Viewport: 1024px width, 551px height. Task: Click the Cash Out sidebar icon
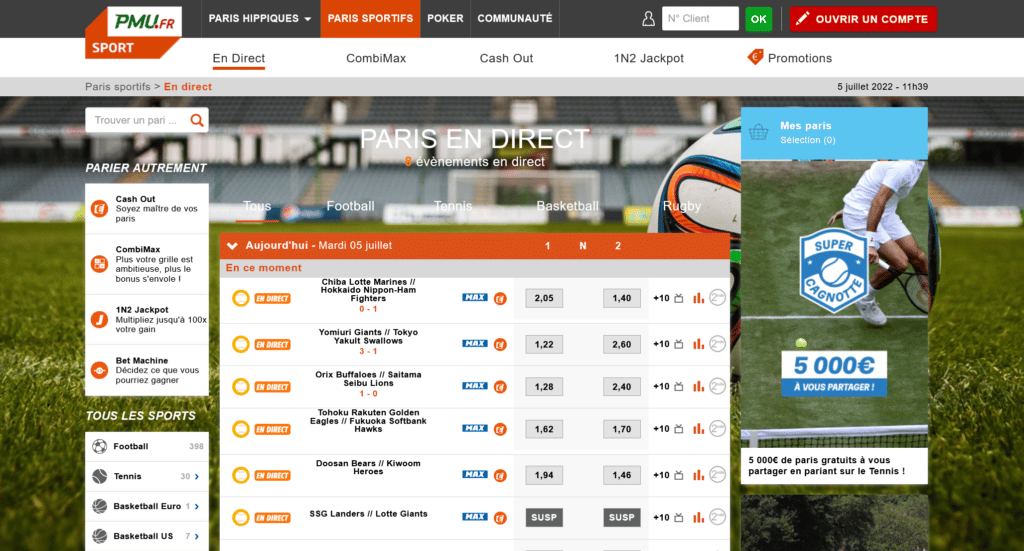[99, 209]
